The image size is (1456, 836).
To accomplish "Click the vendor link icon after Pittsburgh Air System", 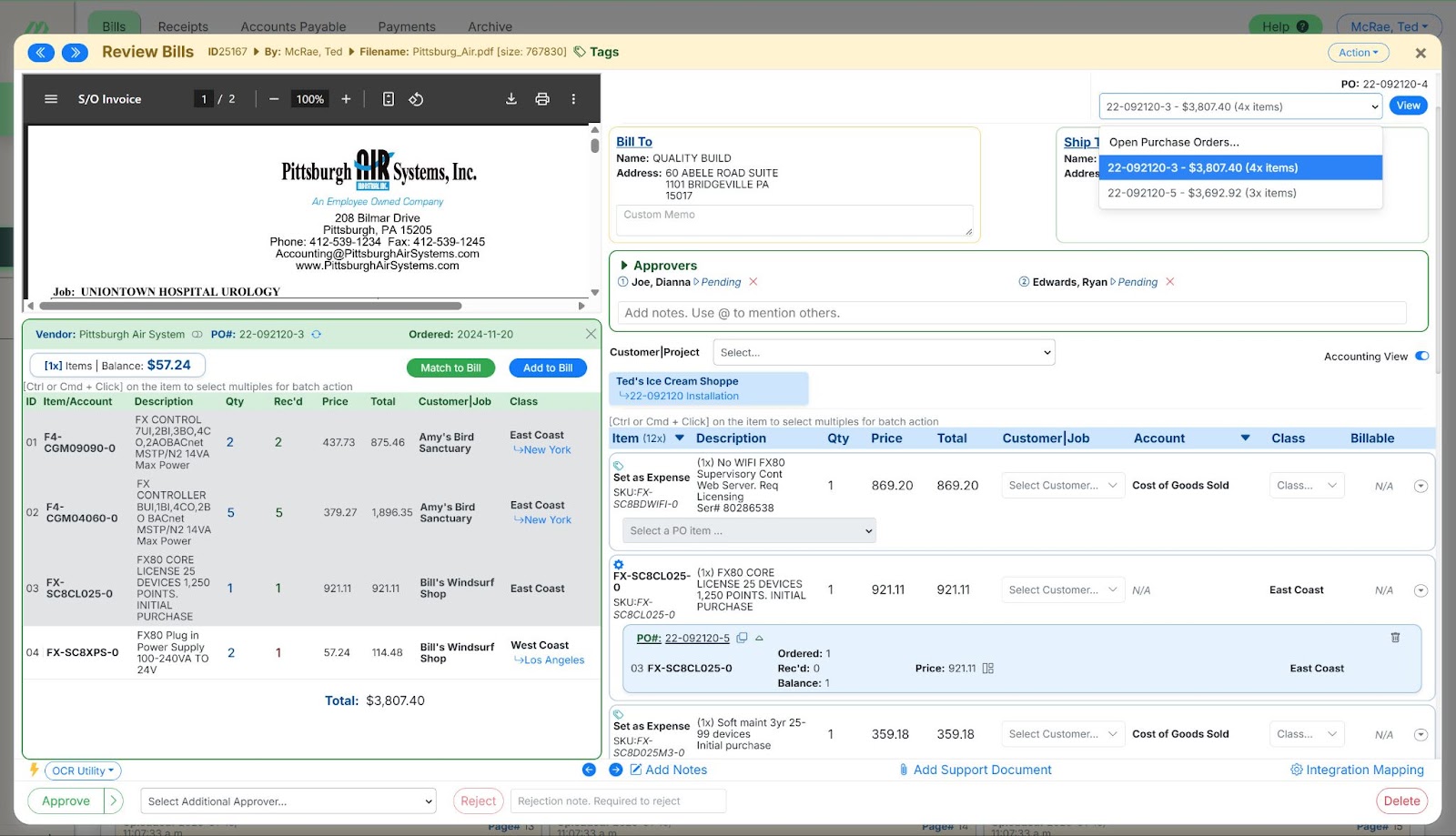I will 197,335.
